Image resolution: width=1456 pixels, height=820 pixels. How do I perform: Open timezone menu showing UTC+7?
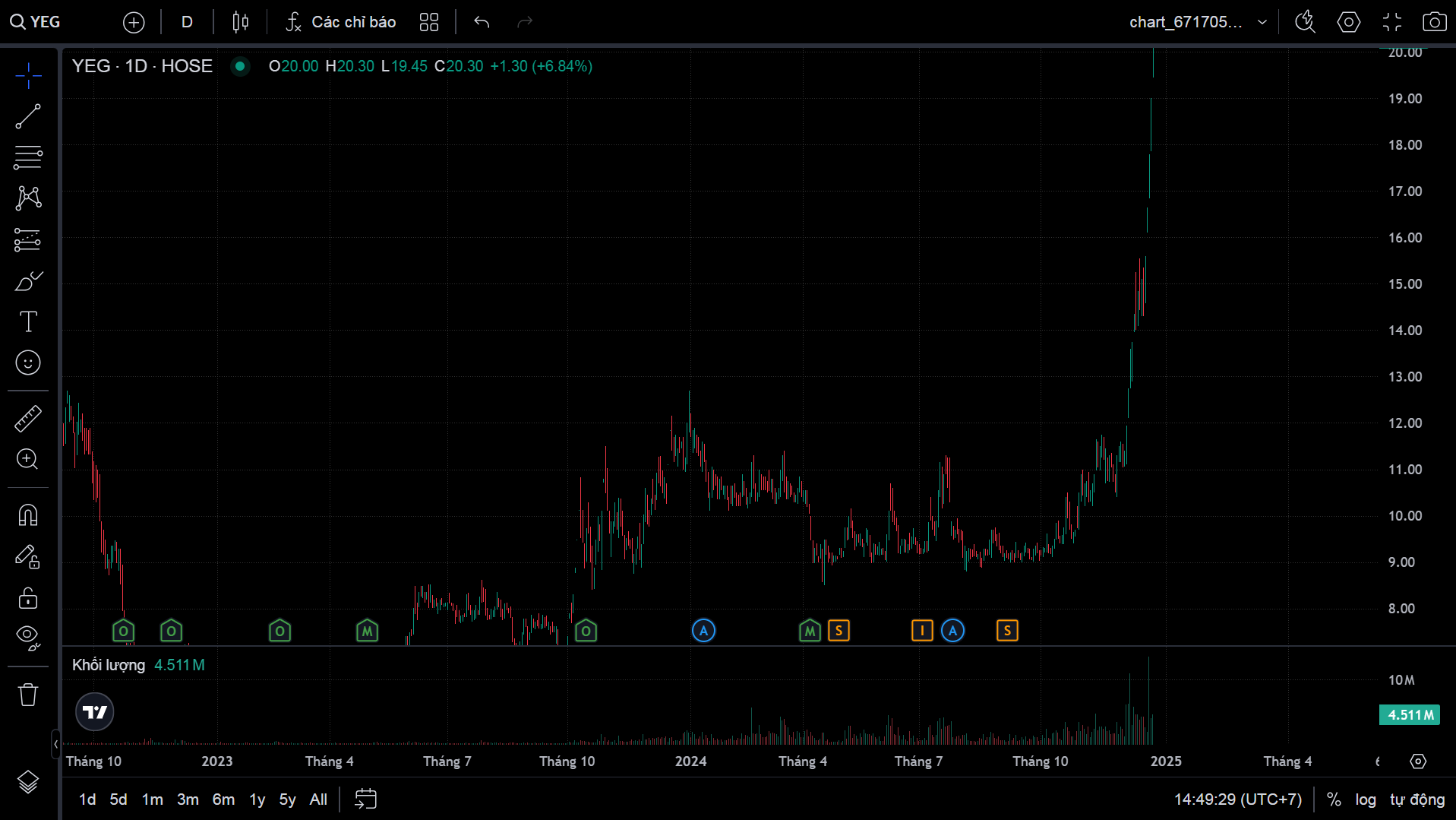coord(1238,799)
